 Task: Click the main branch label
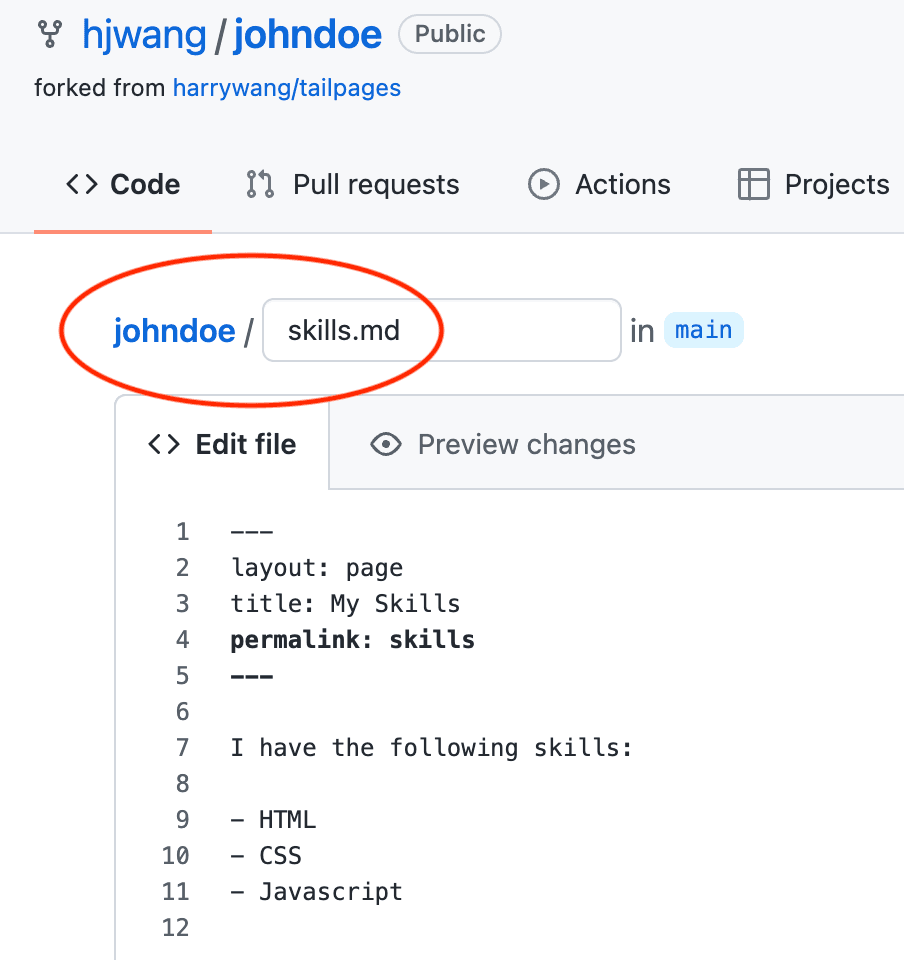click(x=704, y=331)
